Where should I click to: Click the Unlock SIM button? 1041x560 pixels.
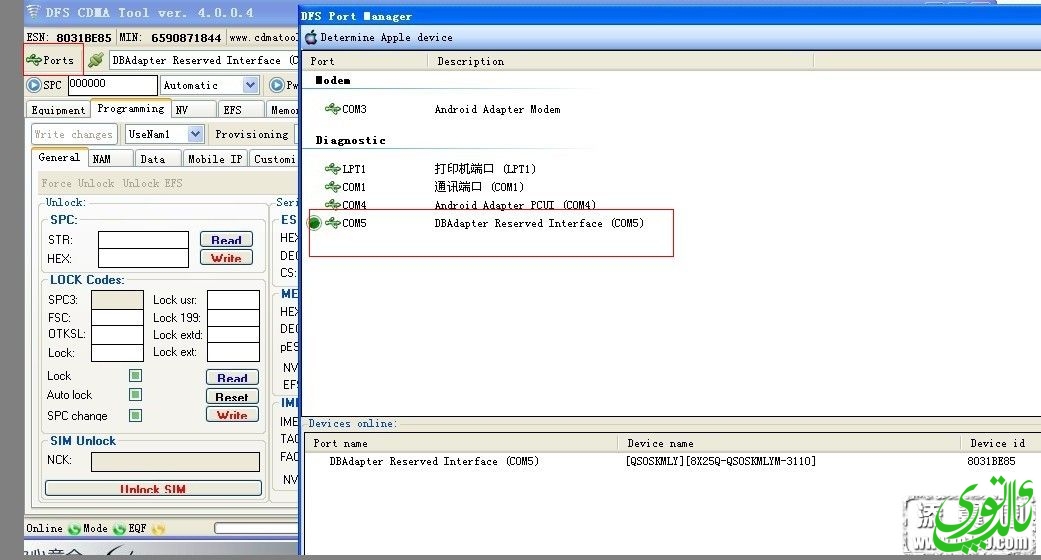click(153, 488)
